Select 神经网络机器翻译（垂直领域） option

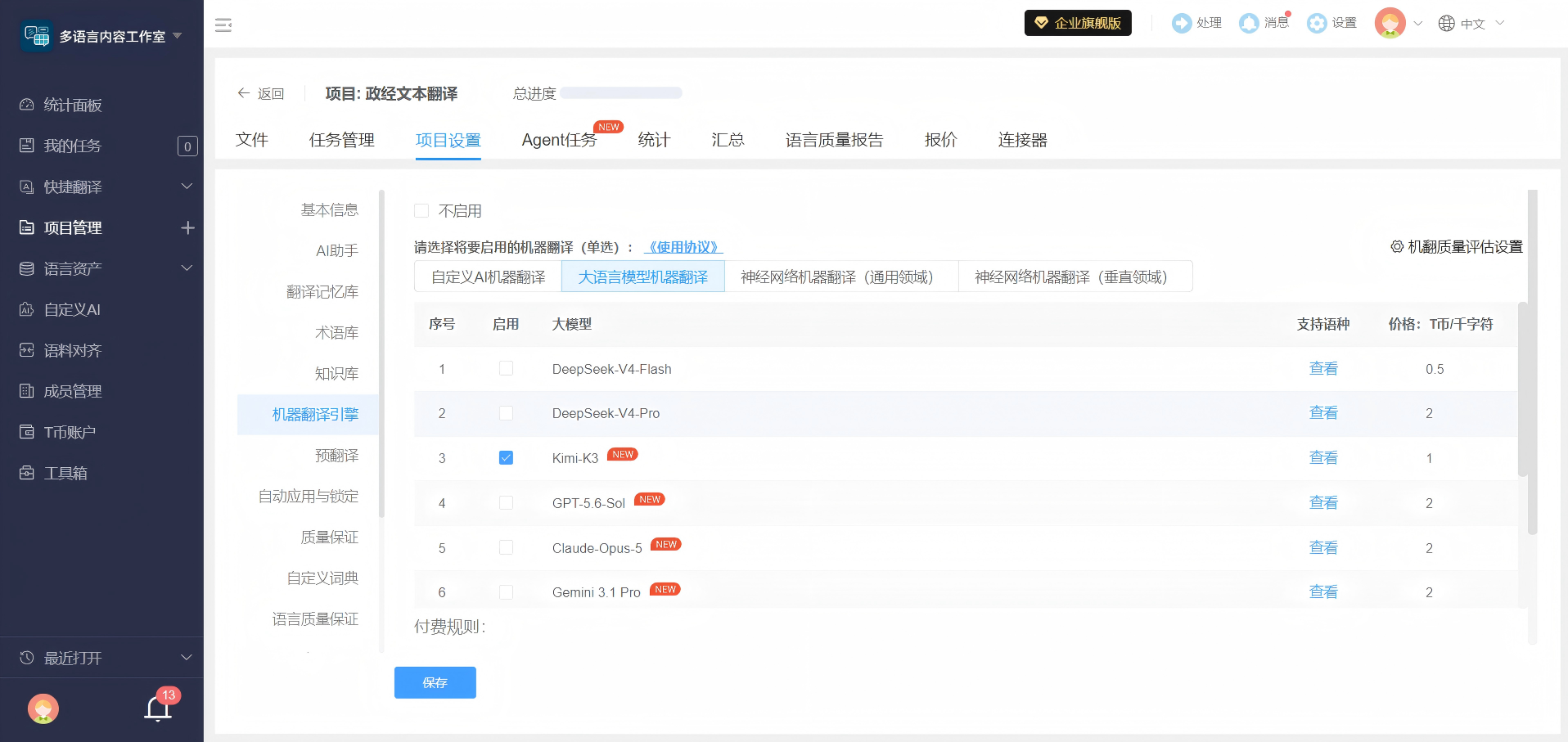[x=1075, y=277]
